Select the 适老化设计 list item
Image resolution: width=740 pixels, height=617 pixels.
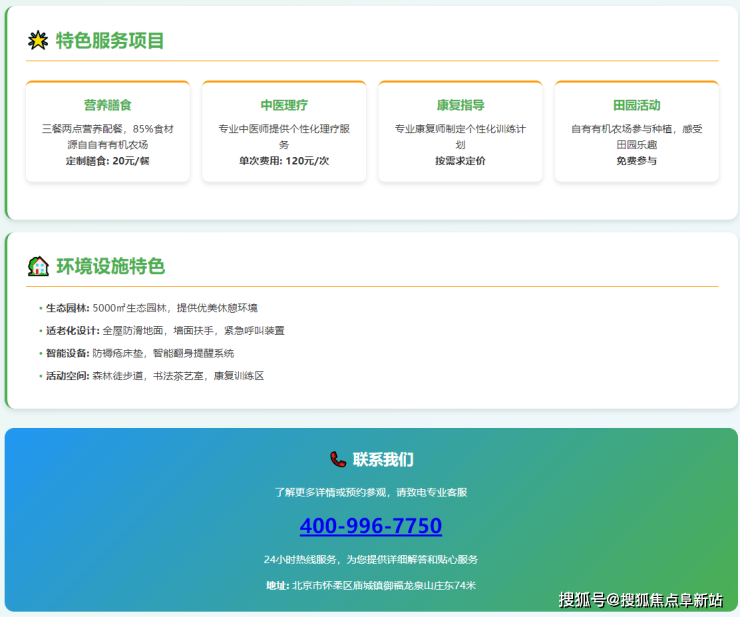[x=164, y=331]
